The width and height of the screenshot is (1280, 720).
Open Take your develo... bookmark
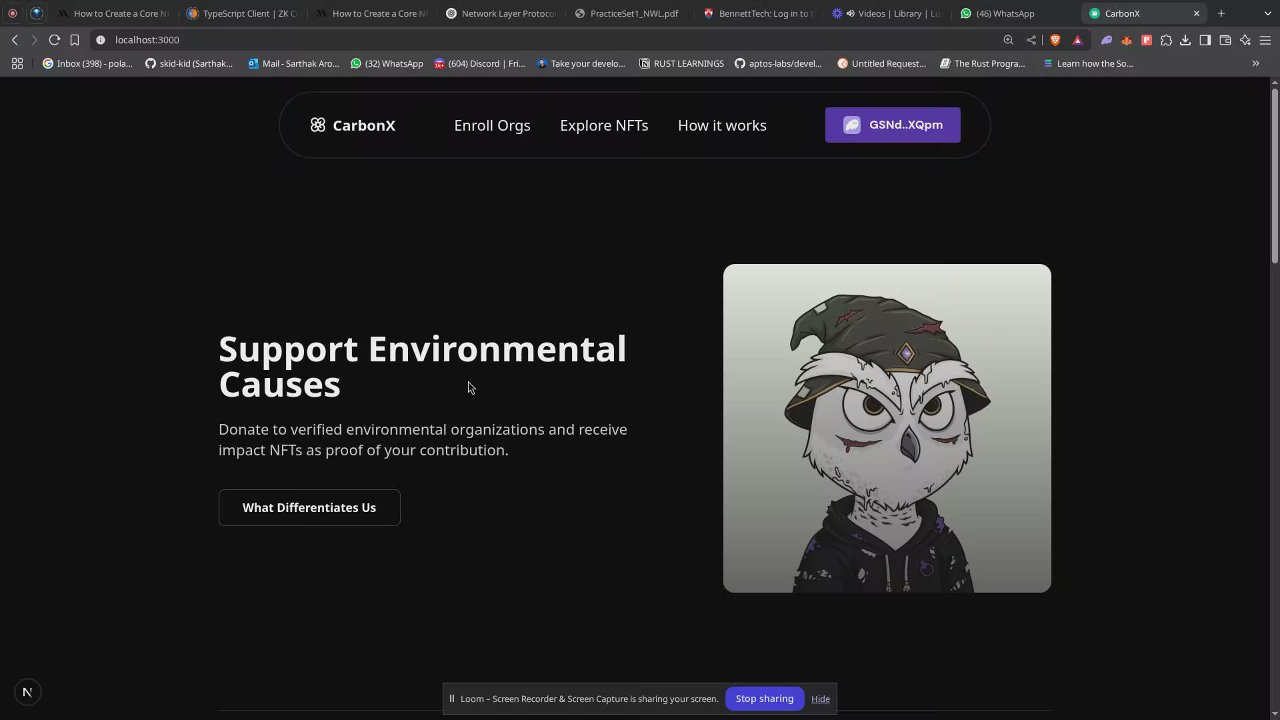581,63
